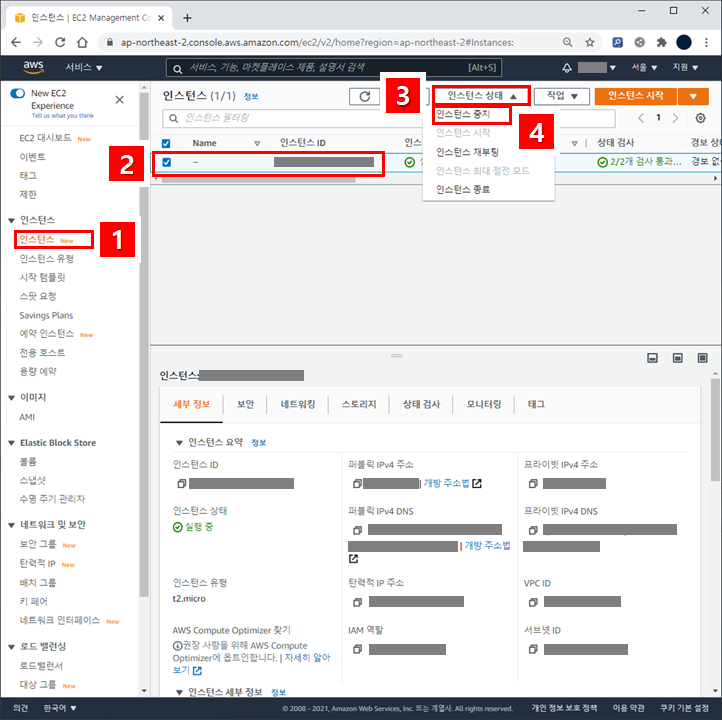
Task: Set details pane to half height
Action: pyautogui.click(x=678, y=358)
